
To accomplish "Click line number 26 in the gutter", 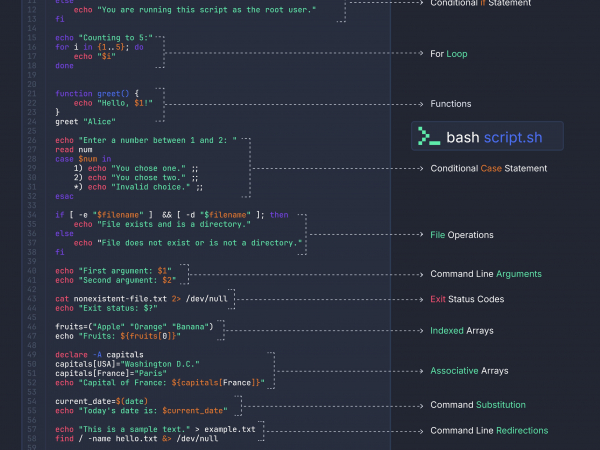I will [32, 140].
